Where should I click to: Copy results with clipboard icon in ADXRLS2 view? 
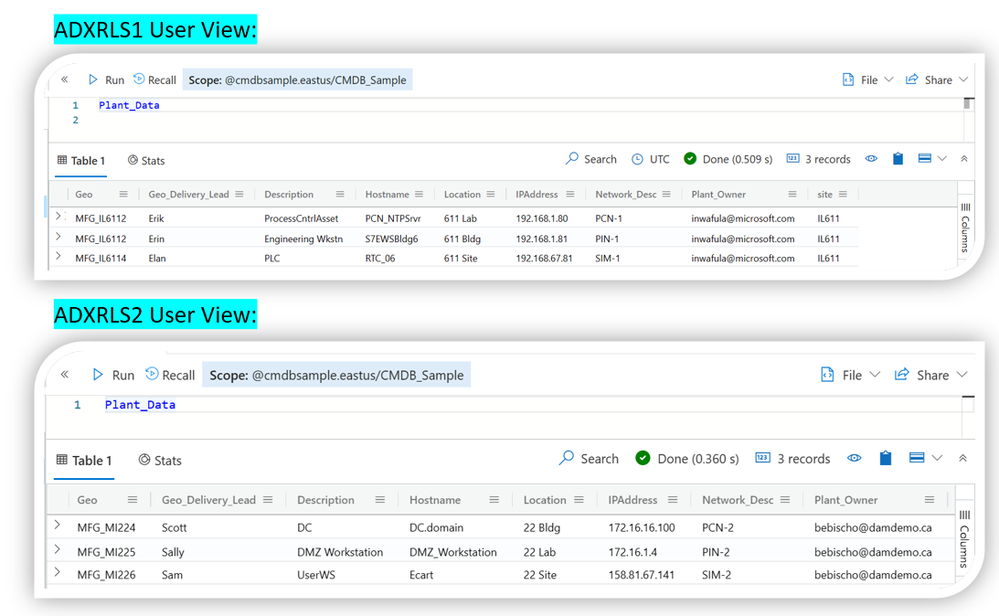(x=886, y=458)
